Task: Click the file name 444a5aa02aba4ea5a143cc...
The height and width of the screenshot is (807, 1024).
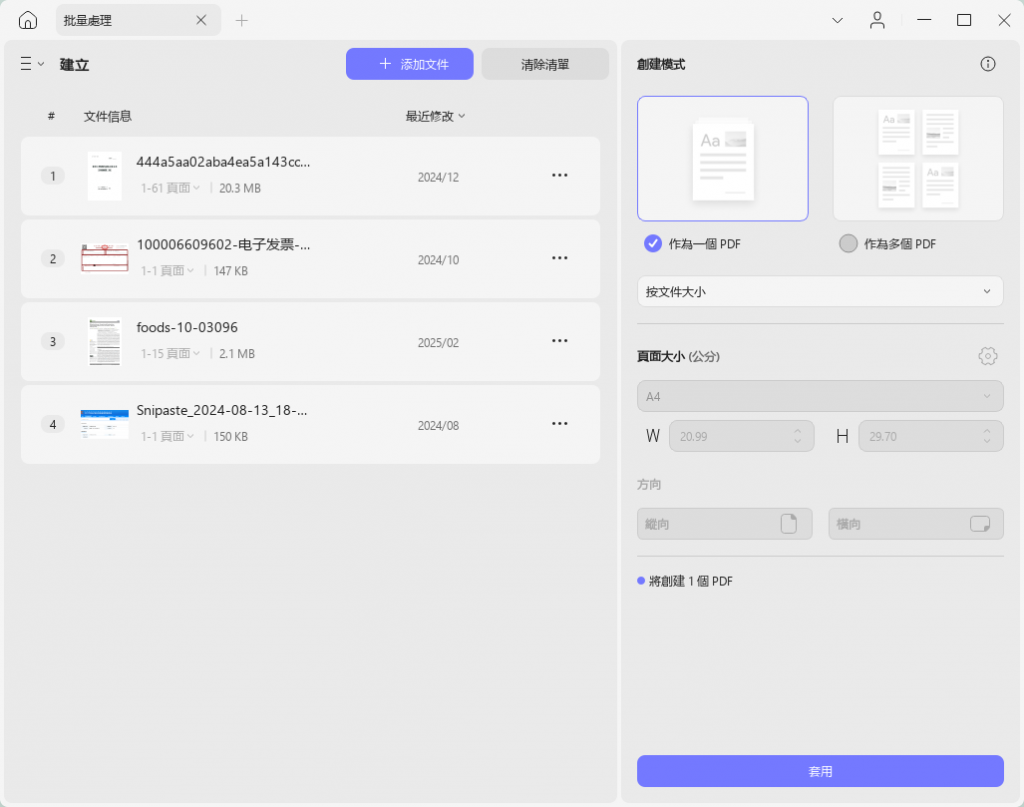Action: 223,162
